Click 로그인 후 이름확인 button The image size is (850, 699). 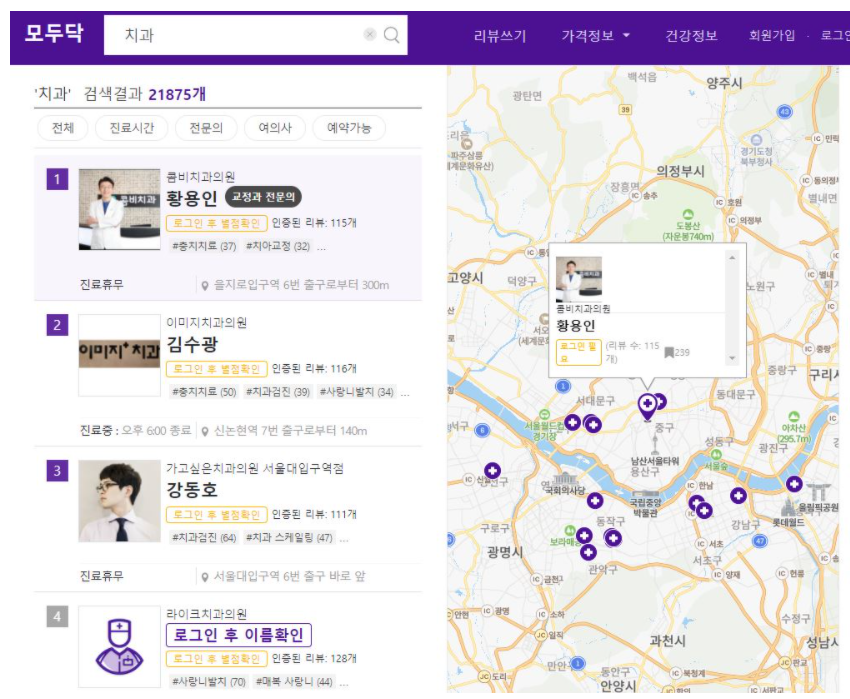click(x=239, y=635)
